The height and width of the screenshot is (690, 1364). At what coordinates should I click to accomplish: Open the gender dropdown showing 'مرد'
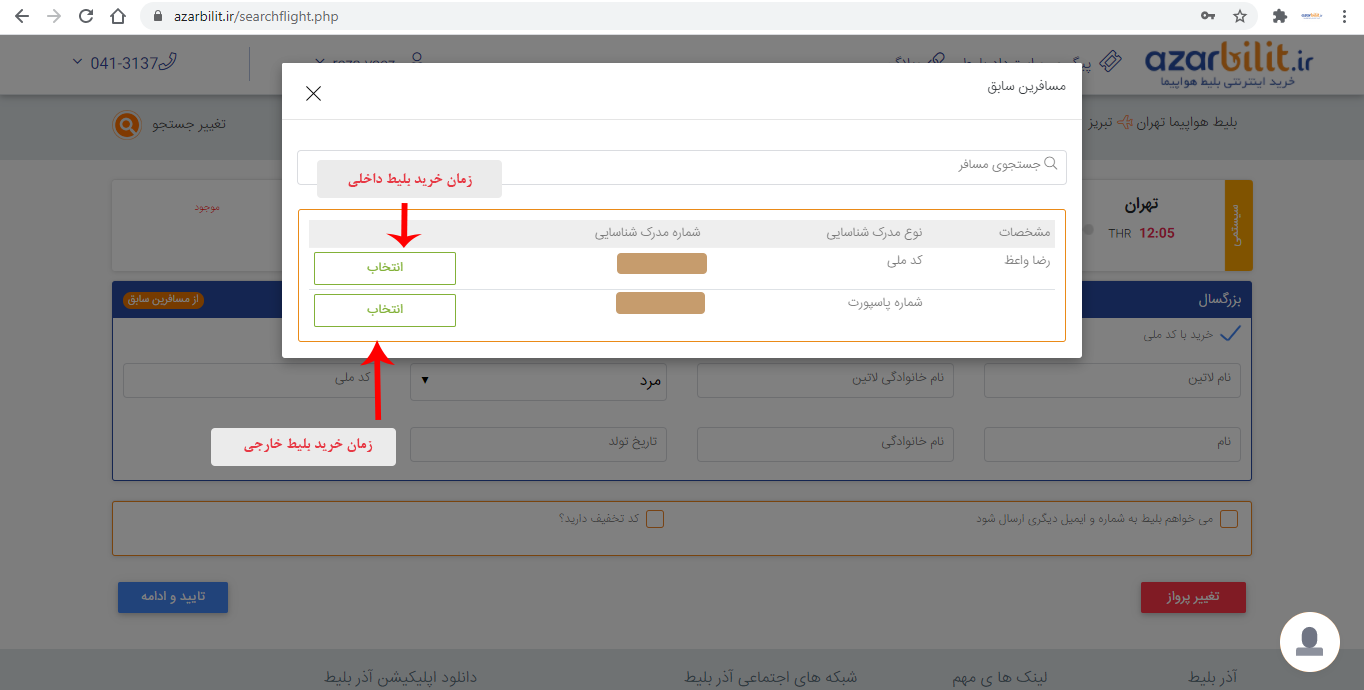538,381
